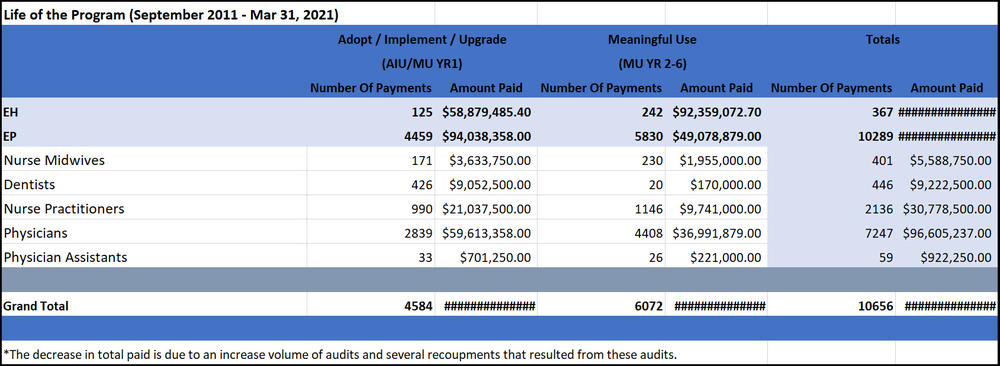Select the Dentists count '426'
Viewport: 1000px width, 366px height.
click(x=422, y=185)
